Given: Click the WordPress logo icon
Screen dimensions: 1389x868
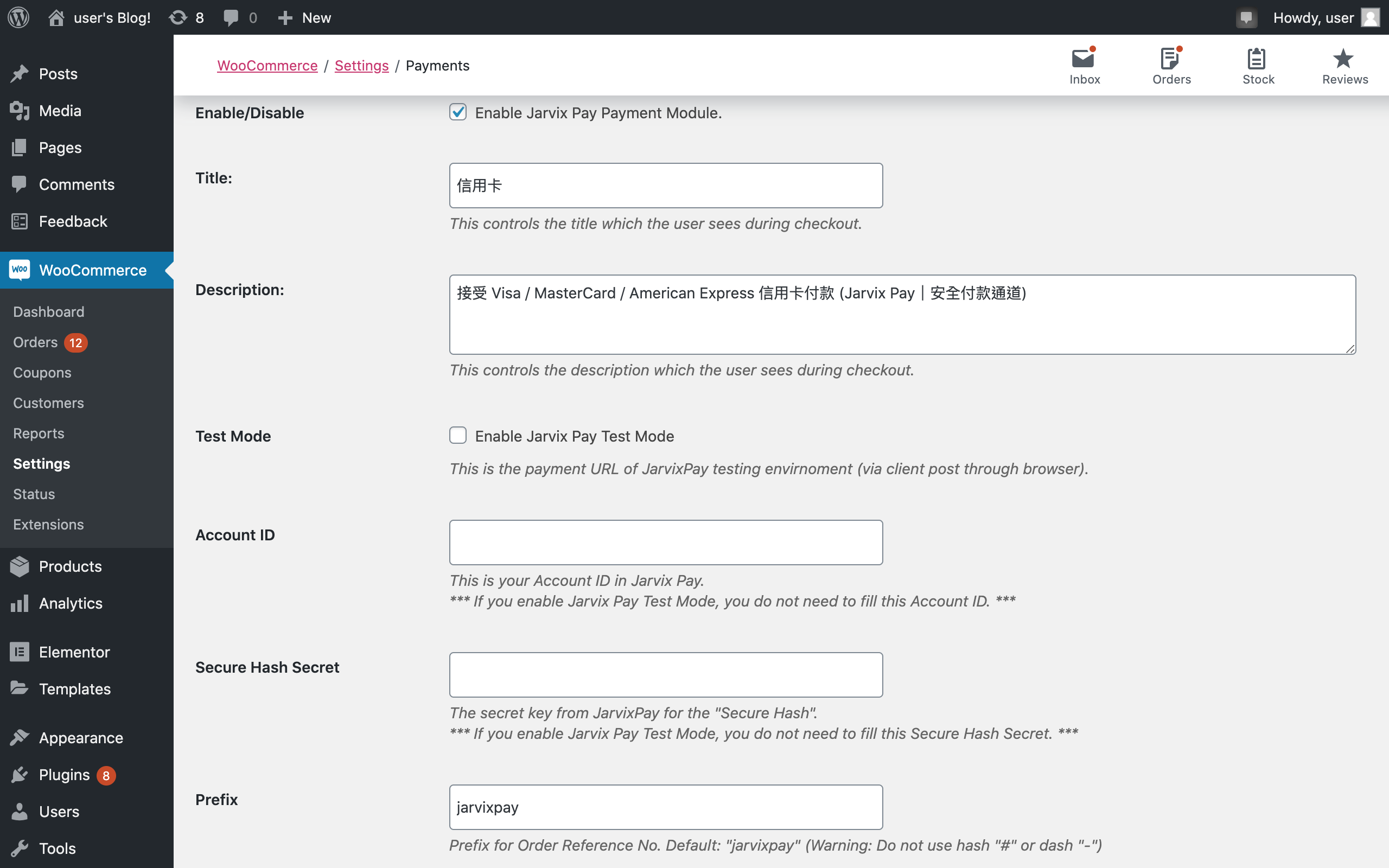Looking at the screenshot, I should [21, 17].
